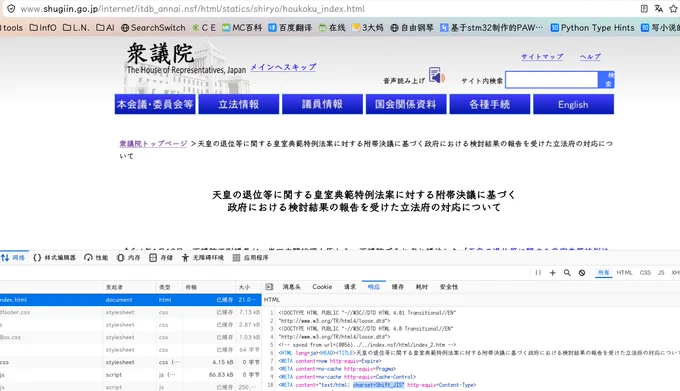This screenshot has height=391, width=680.
Task: Open the Cookie details tab
Action: [322, 287]
